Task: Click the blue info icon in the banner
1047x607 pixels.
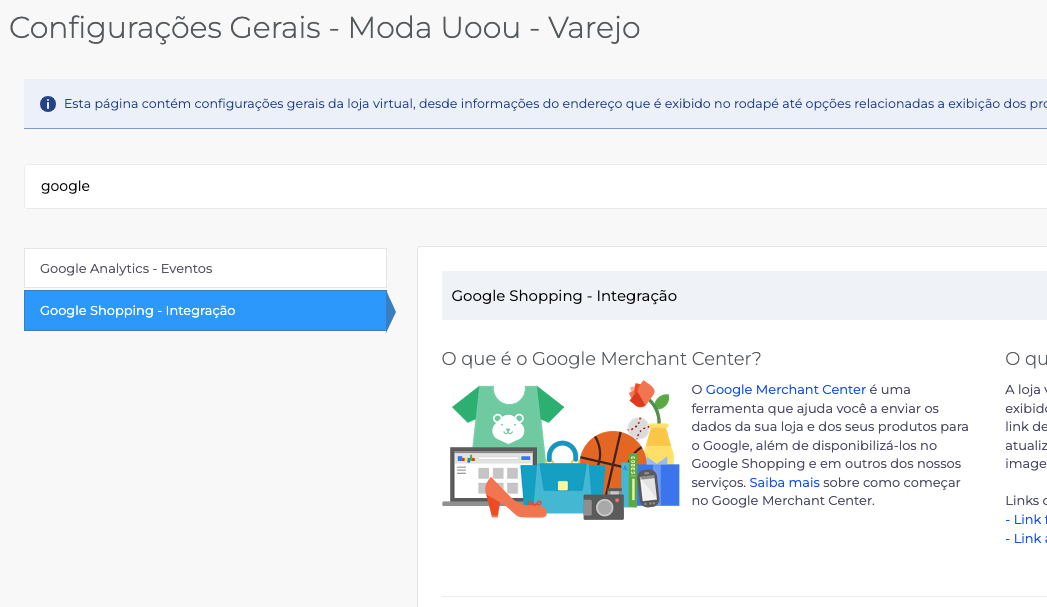Action: tap(47, 104)
